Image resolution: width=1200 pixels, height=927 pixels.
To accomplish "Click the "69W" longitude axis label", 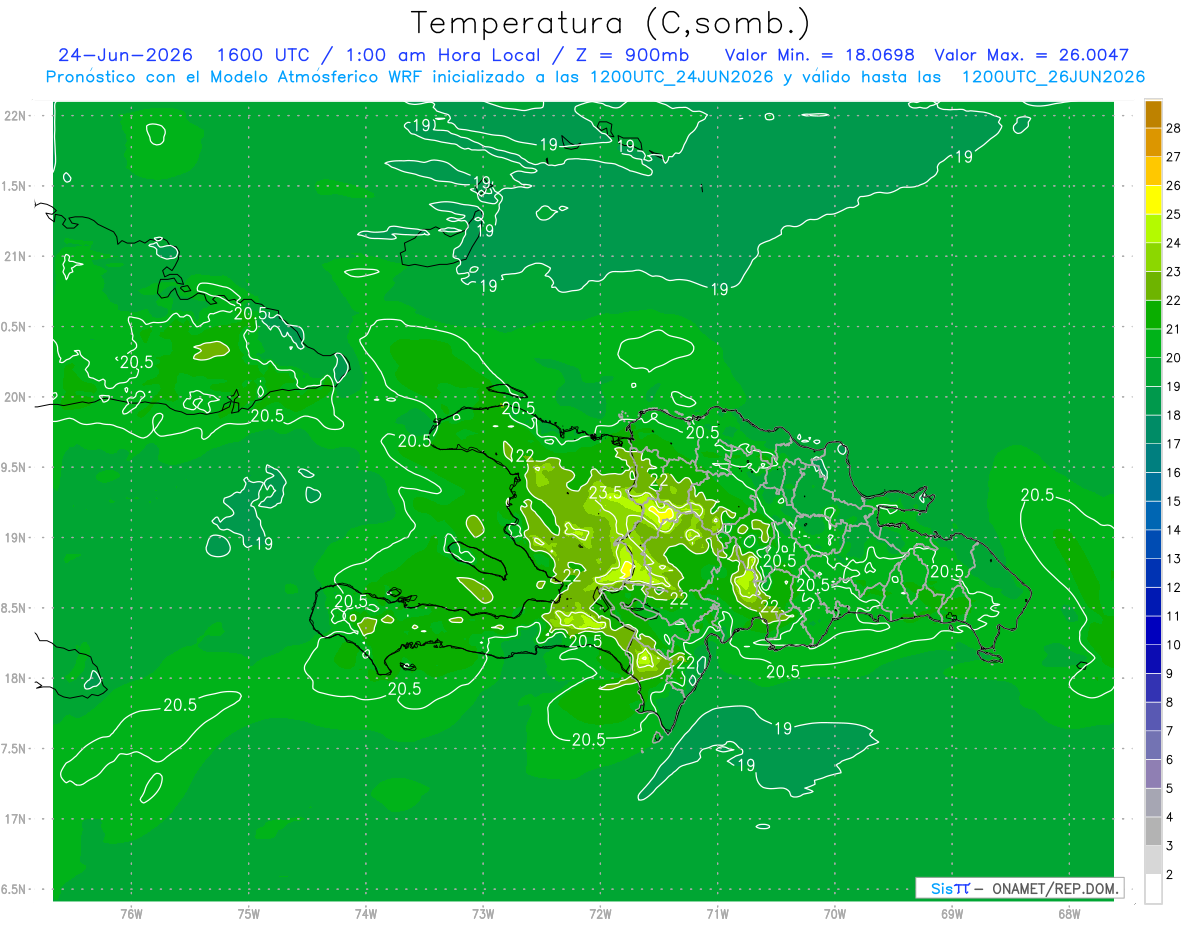I will click(952, 913).
